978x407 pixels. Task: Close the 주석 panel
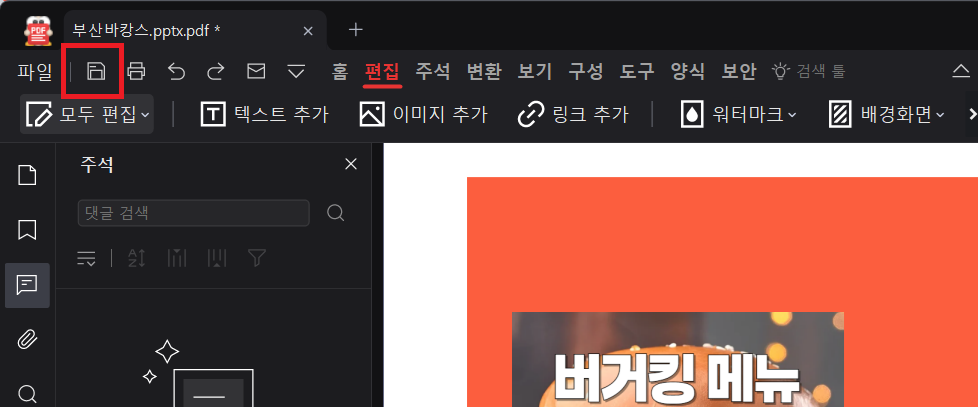coord(351,164)
